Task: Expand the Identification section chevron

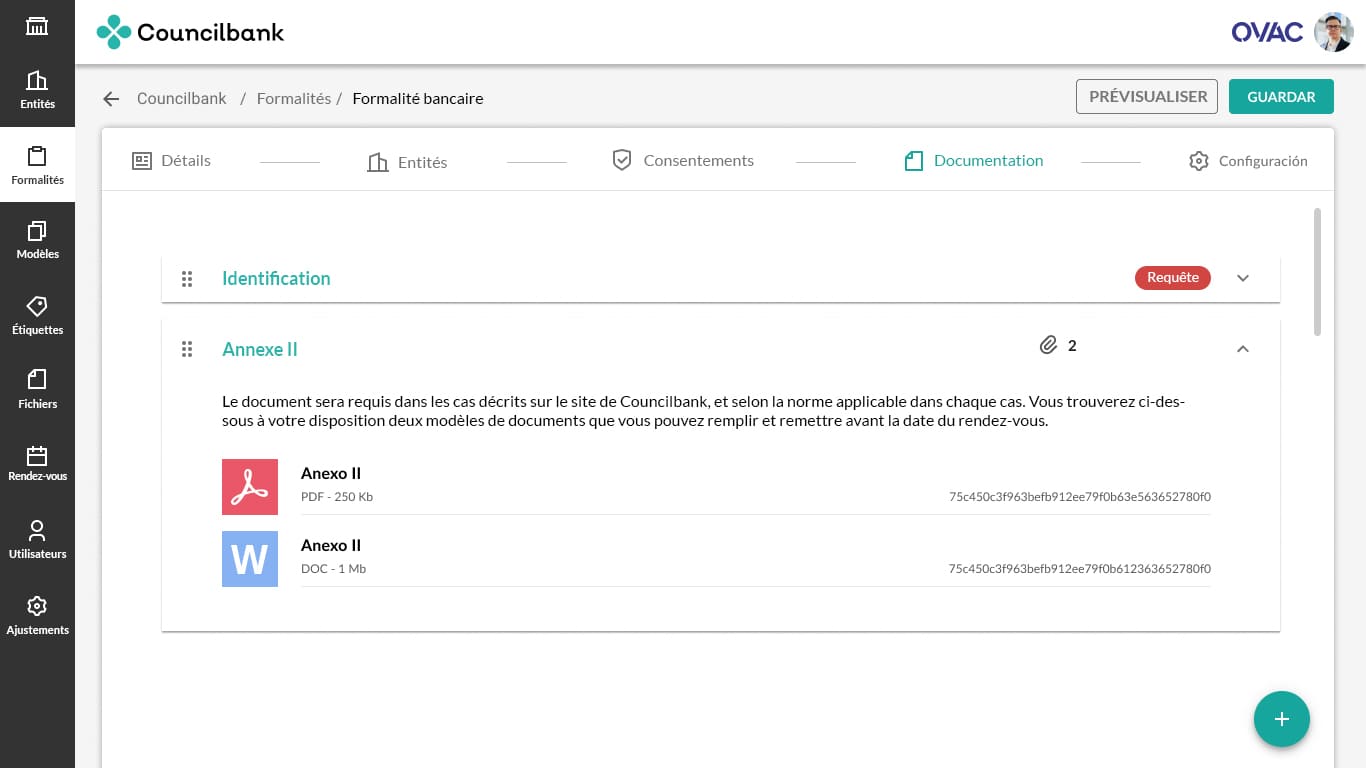Action: pyautogui.click(x=1243, y=278)
